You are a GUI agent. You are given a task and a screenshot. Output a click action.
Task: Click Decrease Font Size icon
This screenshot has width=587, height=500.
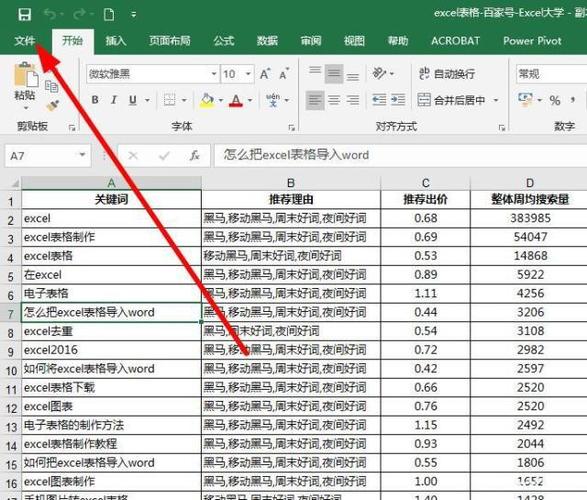[285, 74]
